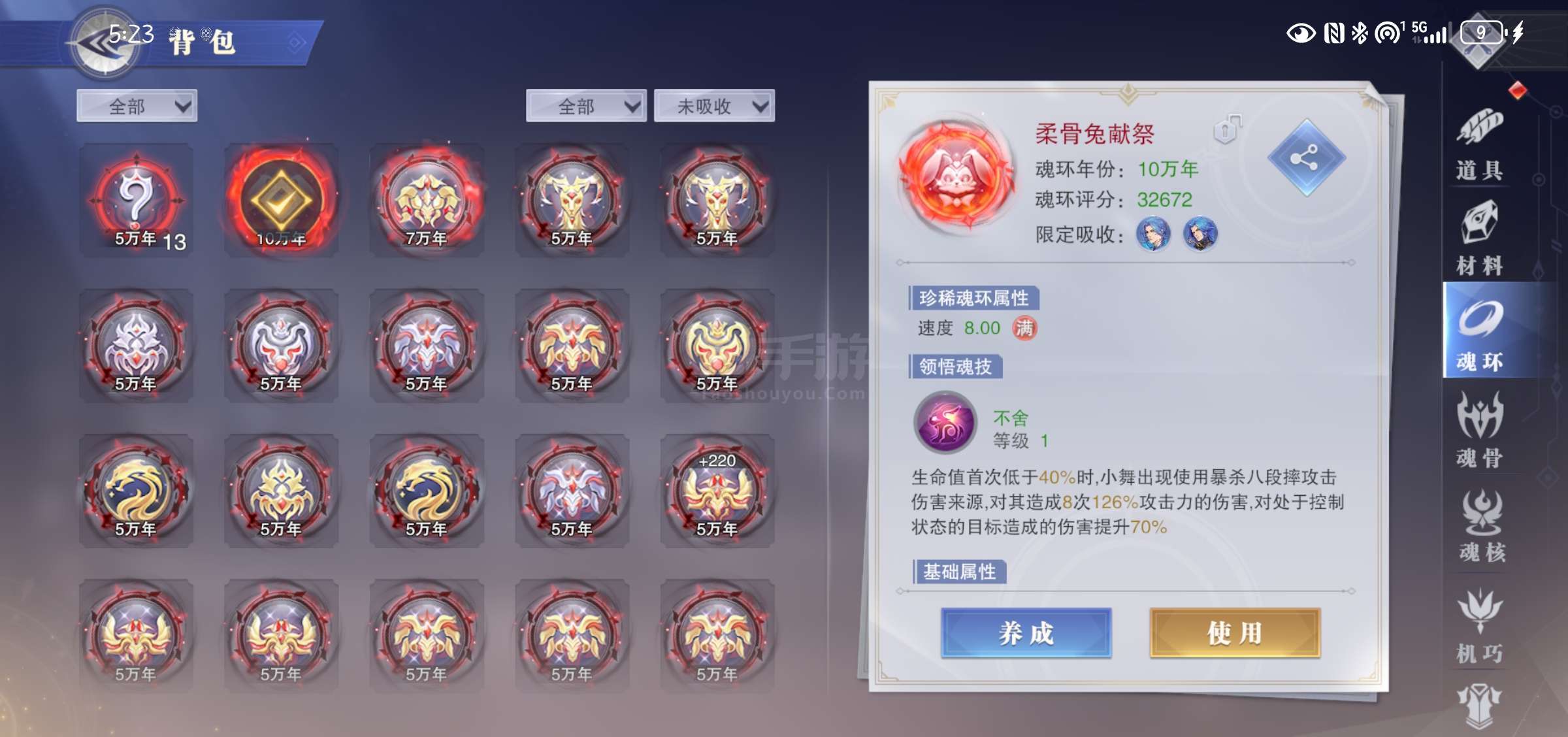Image resolution: width=1568 pixels, height=737 pixels.
Task: Click the gold 使用 button
Action: [x=1235, y=632]
